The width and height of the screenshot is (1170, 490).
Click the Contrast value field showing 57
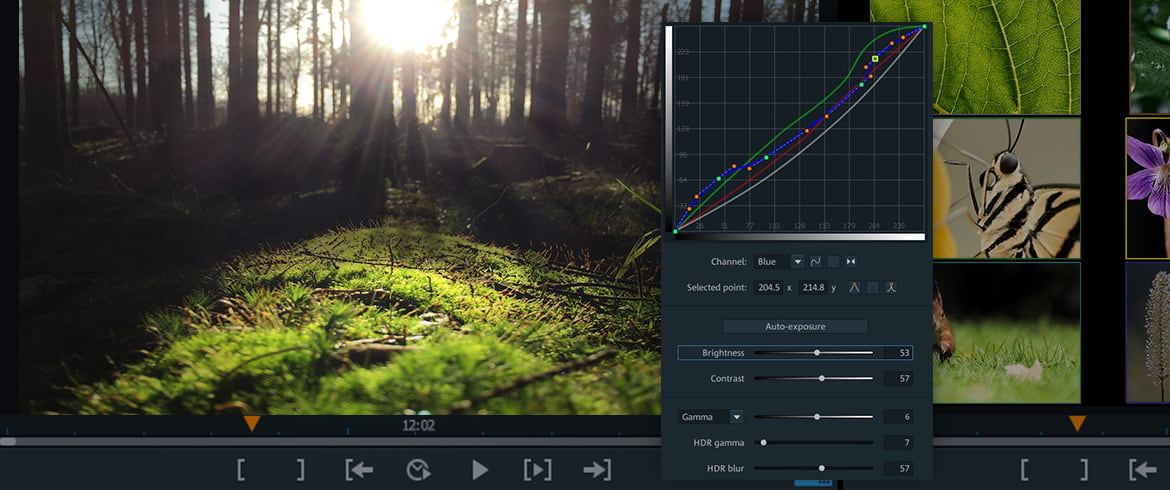(897, 379)
